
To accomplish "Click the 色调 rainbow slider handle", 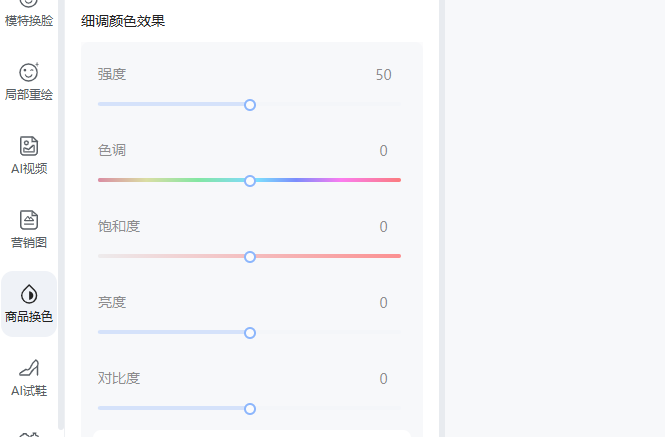I will tap(250, 181).
